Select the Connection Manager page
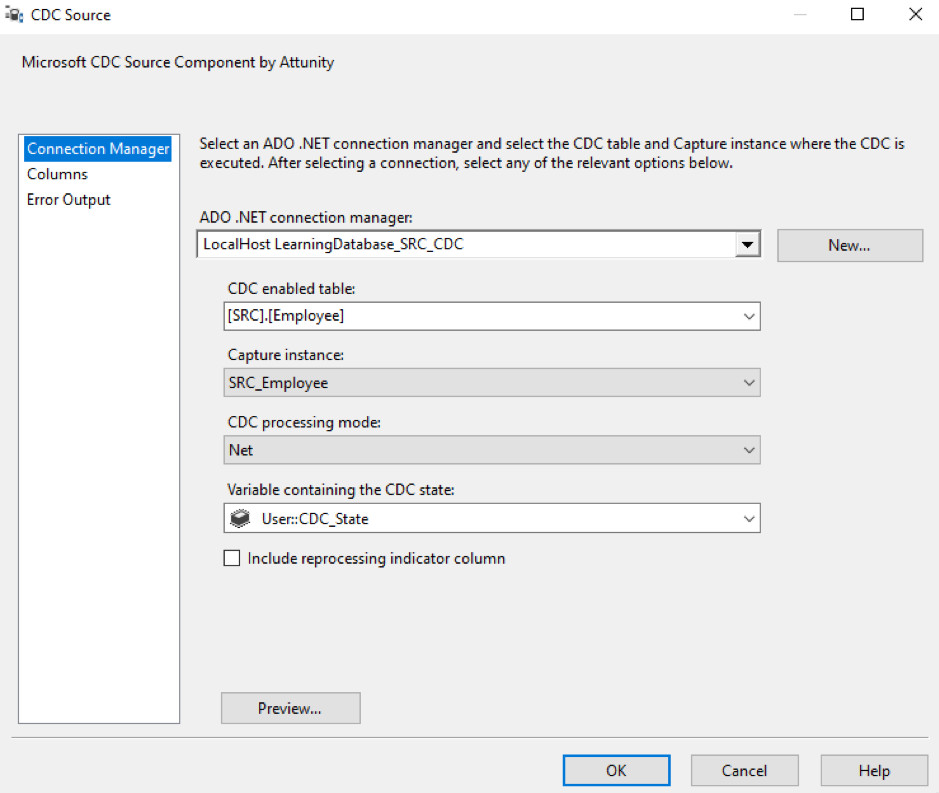This screenshot has height=793, width=939. point(97,148)
